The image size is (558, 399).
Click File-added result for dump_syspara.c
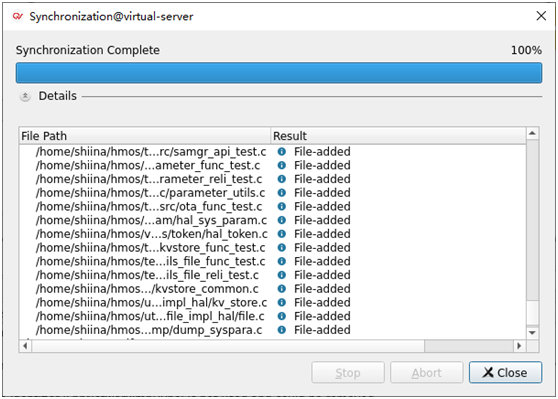coord(322,330)
